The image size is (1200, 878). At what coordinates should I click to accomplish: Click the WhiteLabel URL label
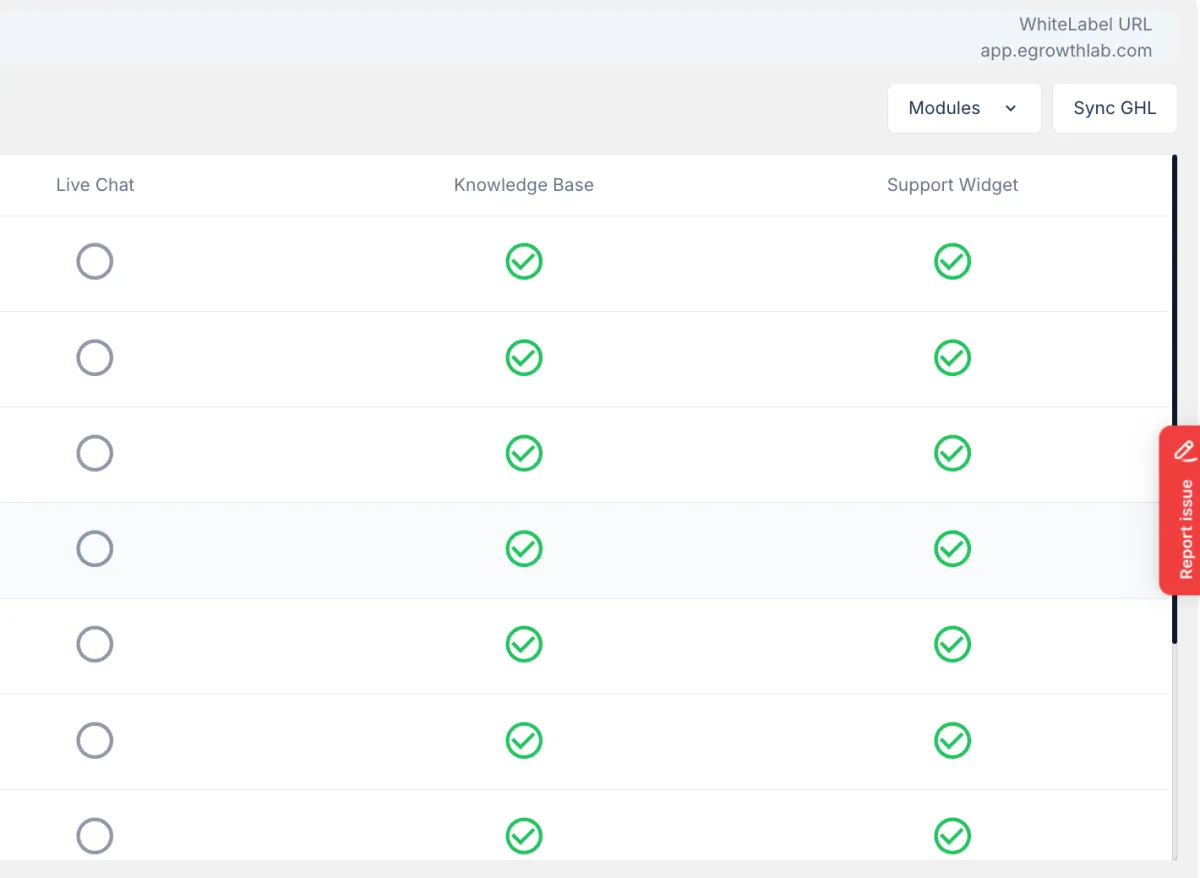pos(1085,24)
